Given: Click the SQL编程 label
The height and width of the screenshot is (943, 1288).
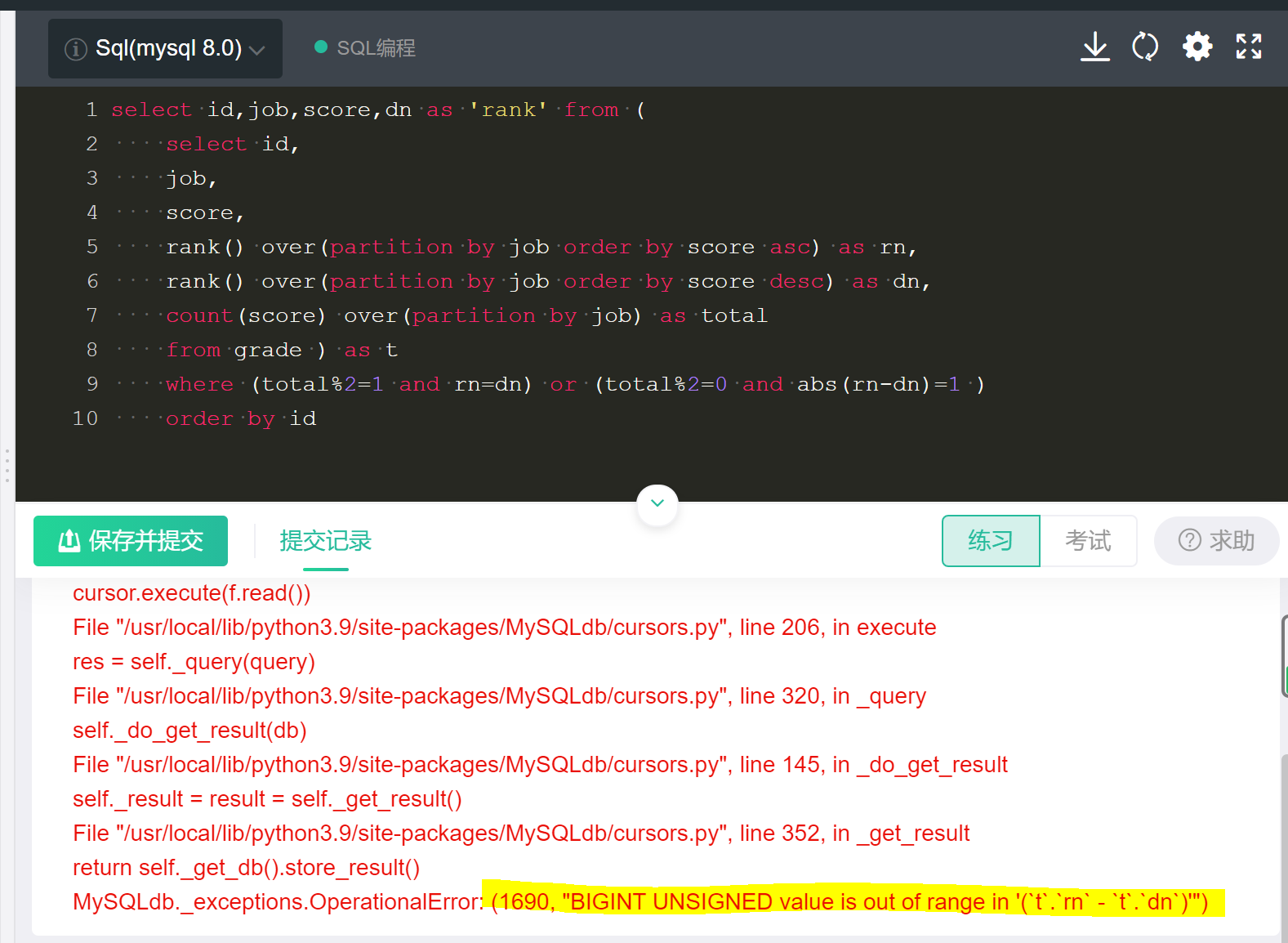Looking at the screenshot, I should (376, 48).
